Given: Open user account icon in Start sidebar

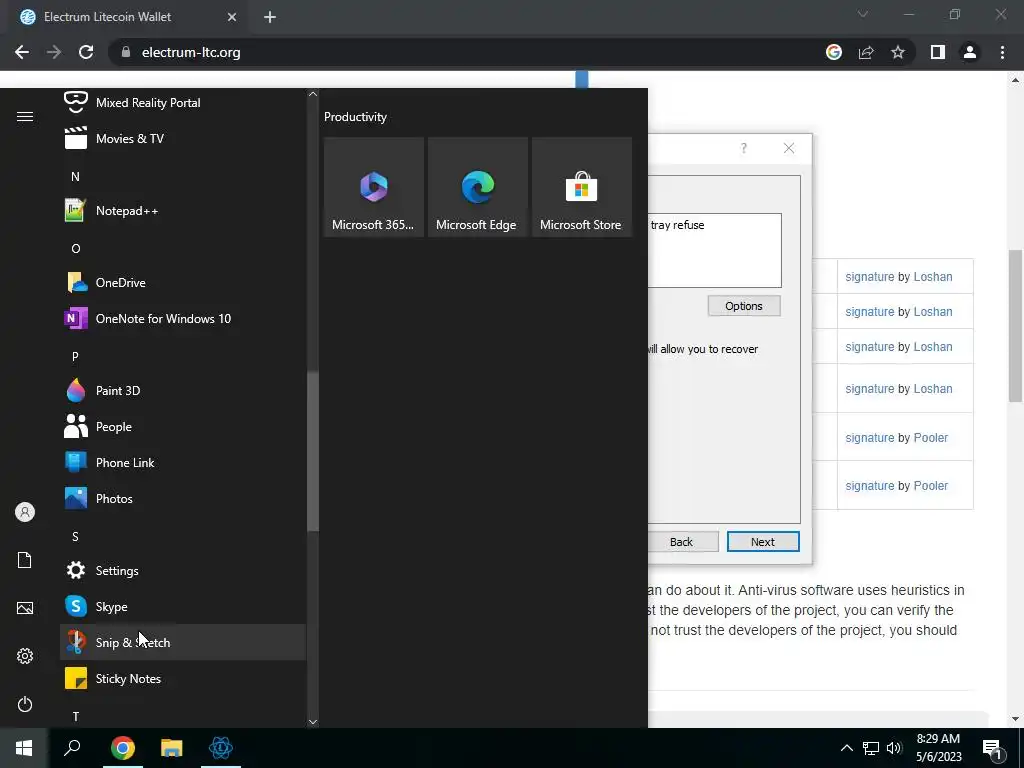Looking at the screenshot, I should tap(25, 512).
